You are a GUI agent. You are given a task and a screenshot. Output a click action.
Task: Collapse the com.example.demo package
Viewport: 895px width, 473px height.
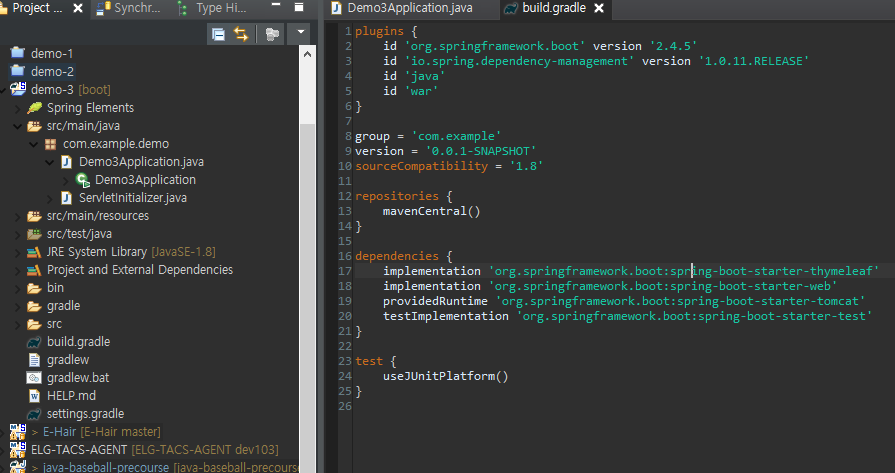33,144
